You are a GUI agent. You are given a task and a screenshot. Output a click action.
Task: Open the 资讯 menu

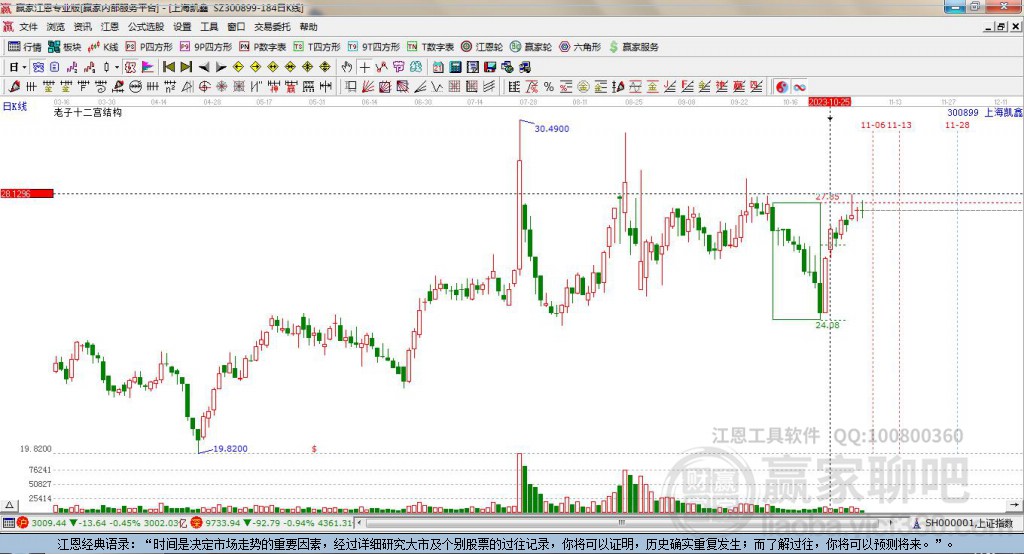coord(83,27)
